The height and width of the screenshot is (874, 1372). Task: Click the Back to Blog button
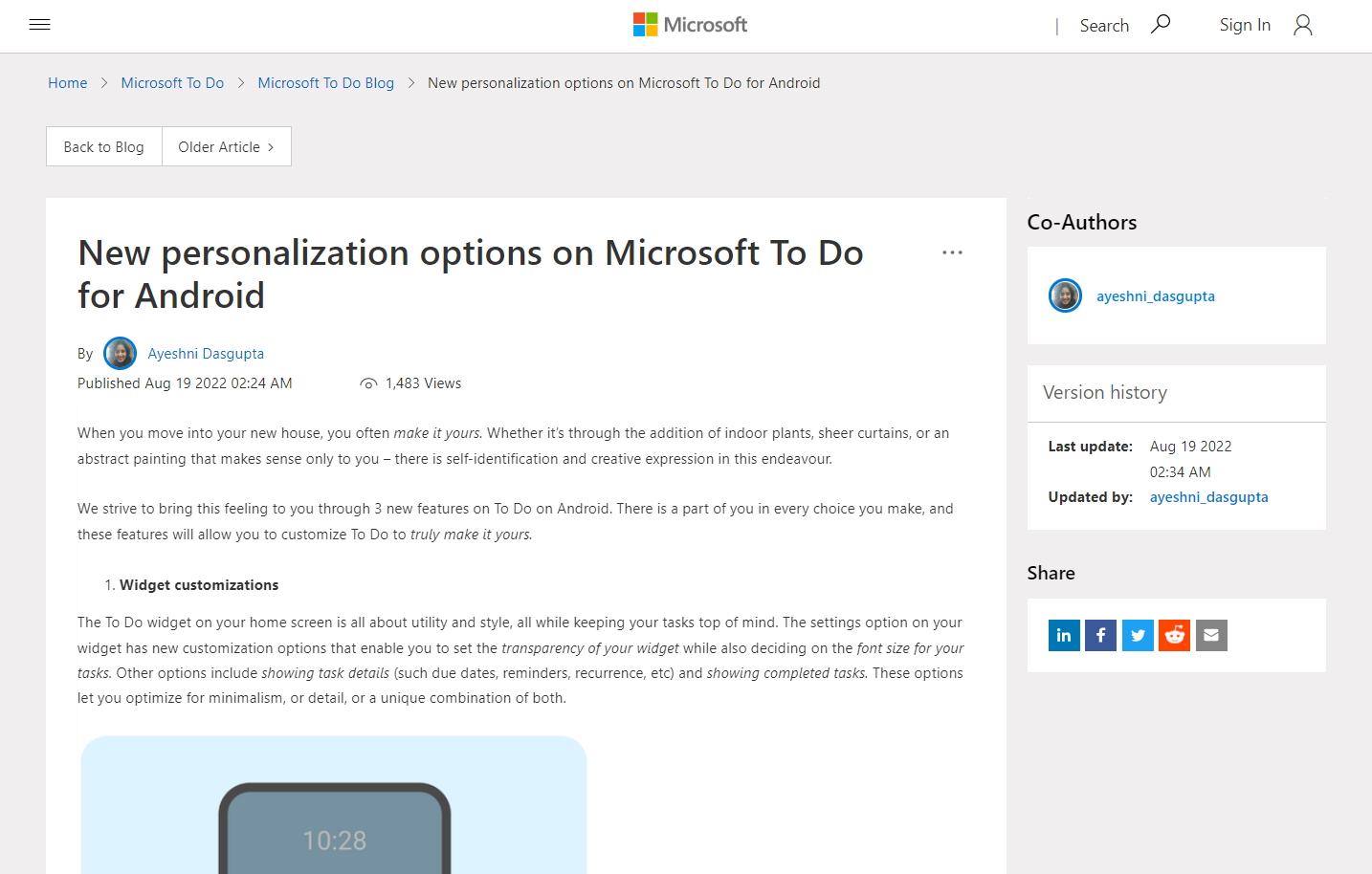click(103, 146)
